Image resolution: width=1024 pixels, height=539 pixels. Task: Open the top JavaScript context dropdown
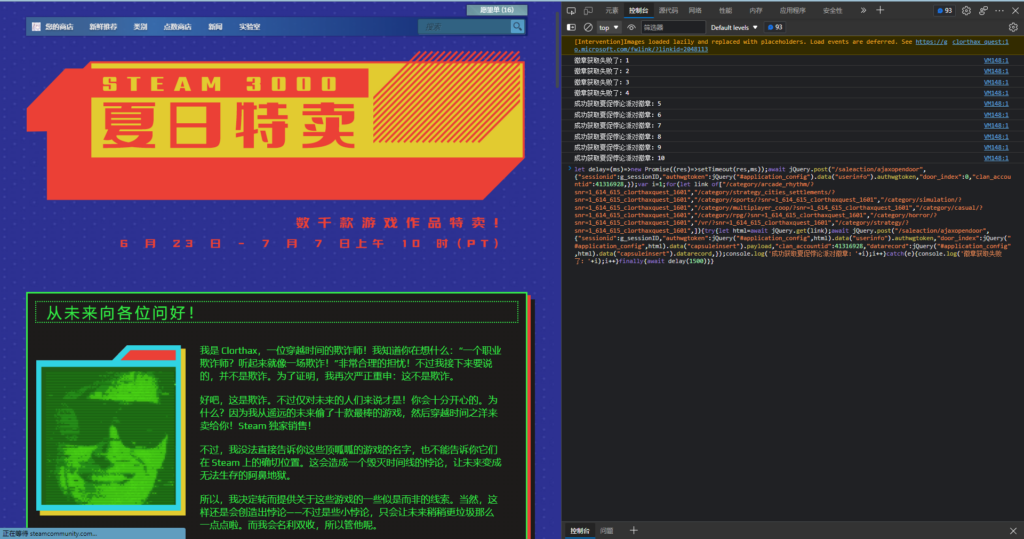(x=609, y=27)
